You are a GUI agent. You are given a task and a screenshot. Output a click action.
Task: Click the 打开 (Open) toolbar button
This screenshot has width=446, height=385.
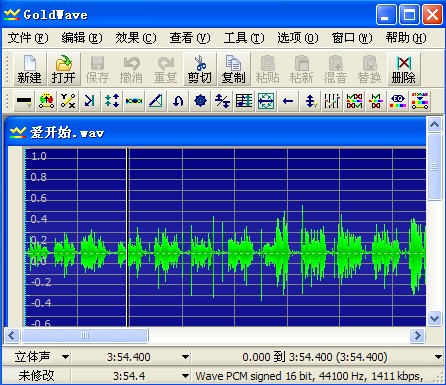coord(63,69)
